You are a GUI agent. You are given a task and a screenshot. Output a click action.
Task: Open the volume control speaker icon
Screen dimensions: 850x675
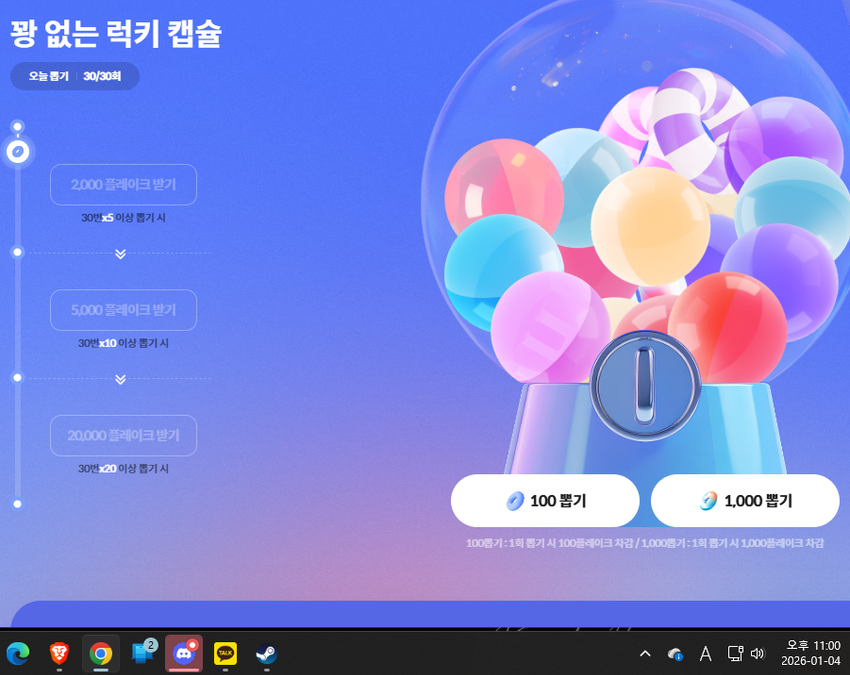pos(757,653)
